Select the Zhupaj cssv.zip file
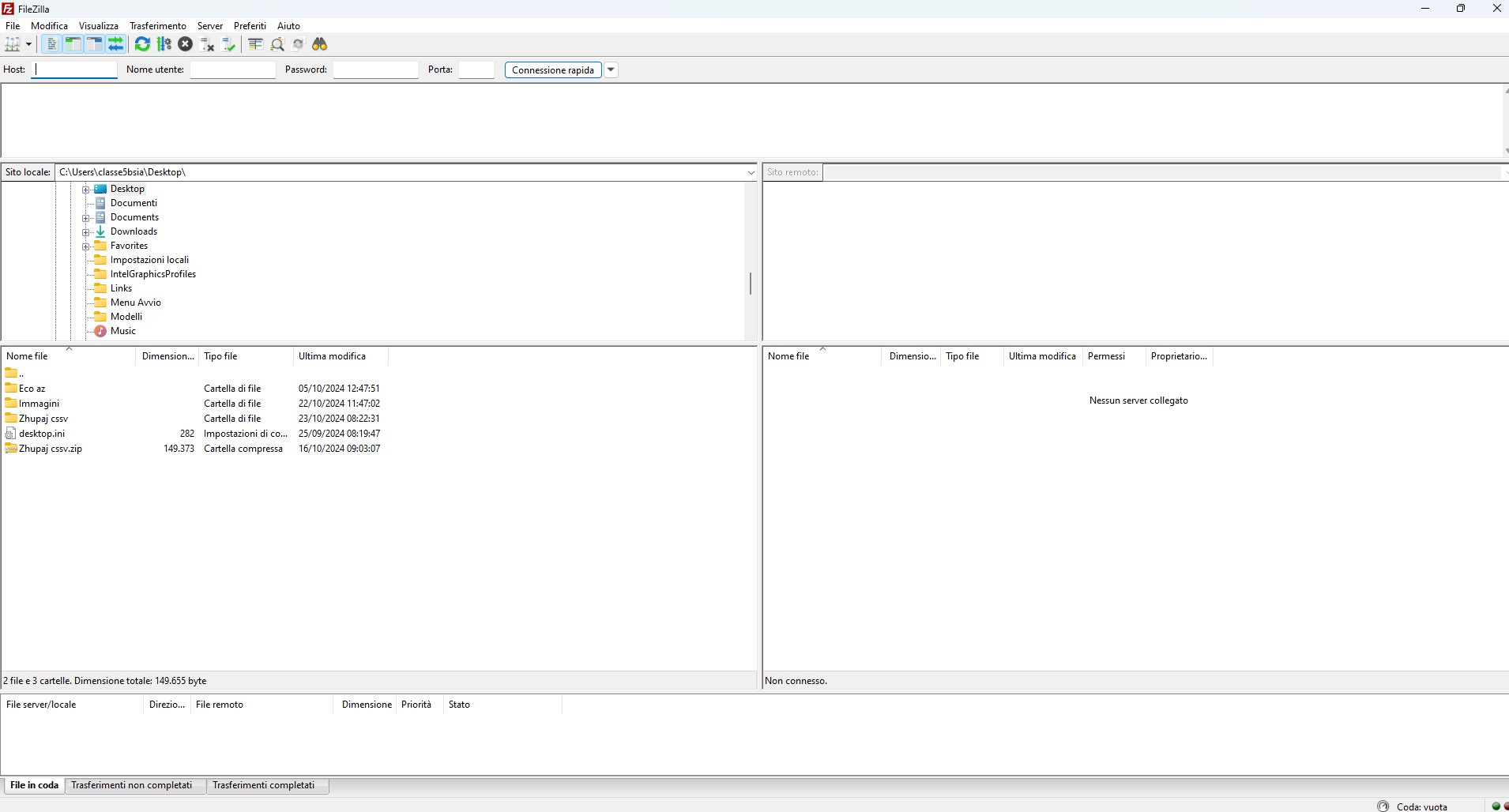The height and width of the screenshot is (812, 1509). tap(43, 449)
